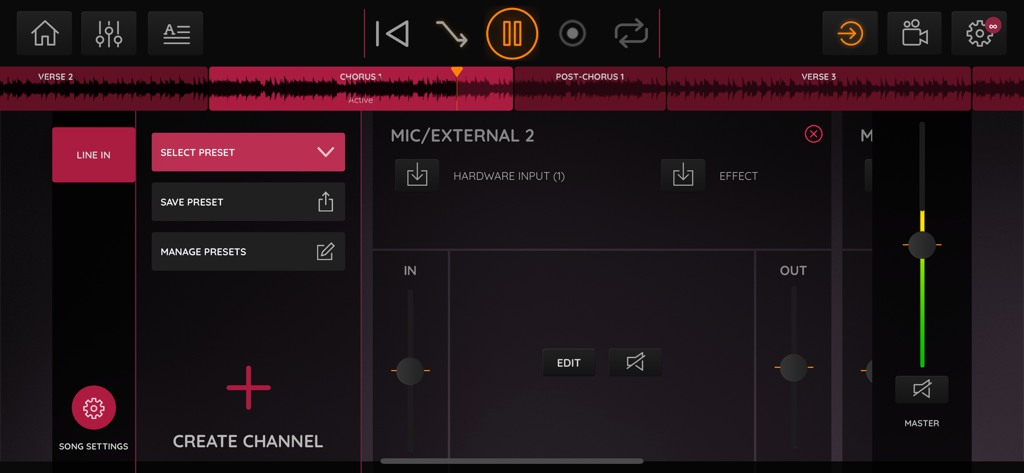Click the Master volume slider knob
Viewport: 1024px width, 473px height.
point(922,245)
